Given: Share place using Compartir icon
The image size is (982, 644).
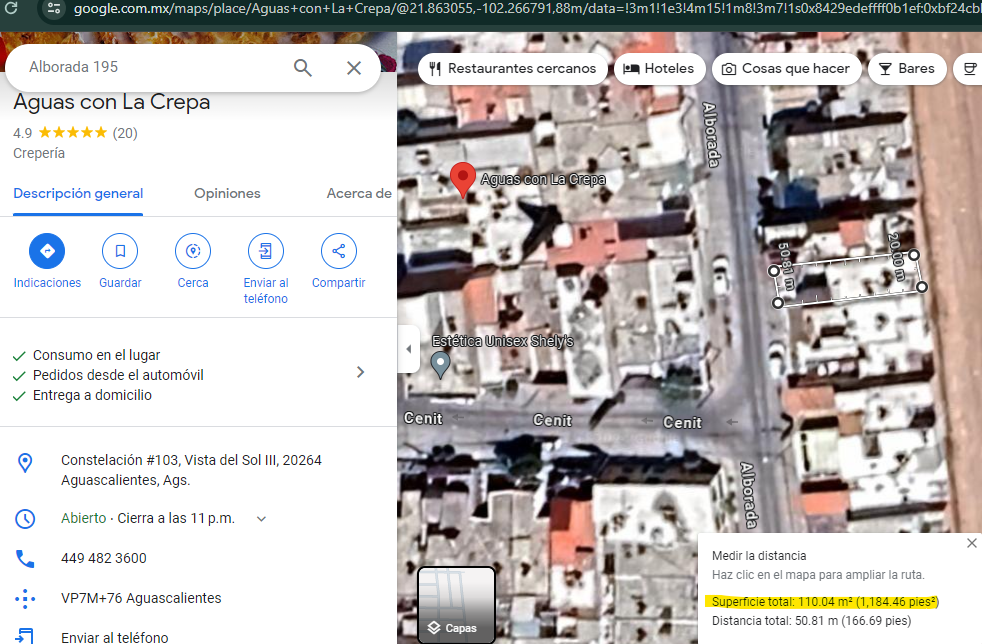Looking at the screenshot, I should pyautogui.click(x=339, y=250).
